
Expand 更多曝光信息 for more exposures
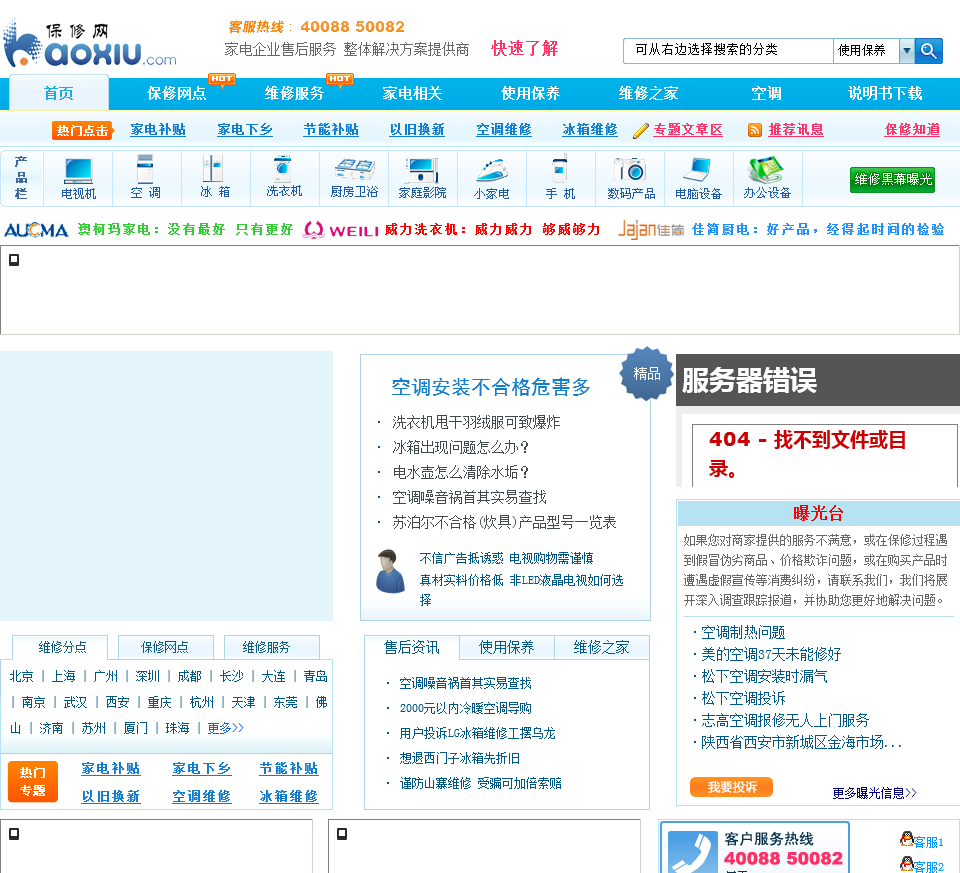point(874,793)
